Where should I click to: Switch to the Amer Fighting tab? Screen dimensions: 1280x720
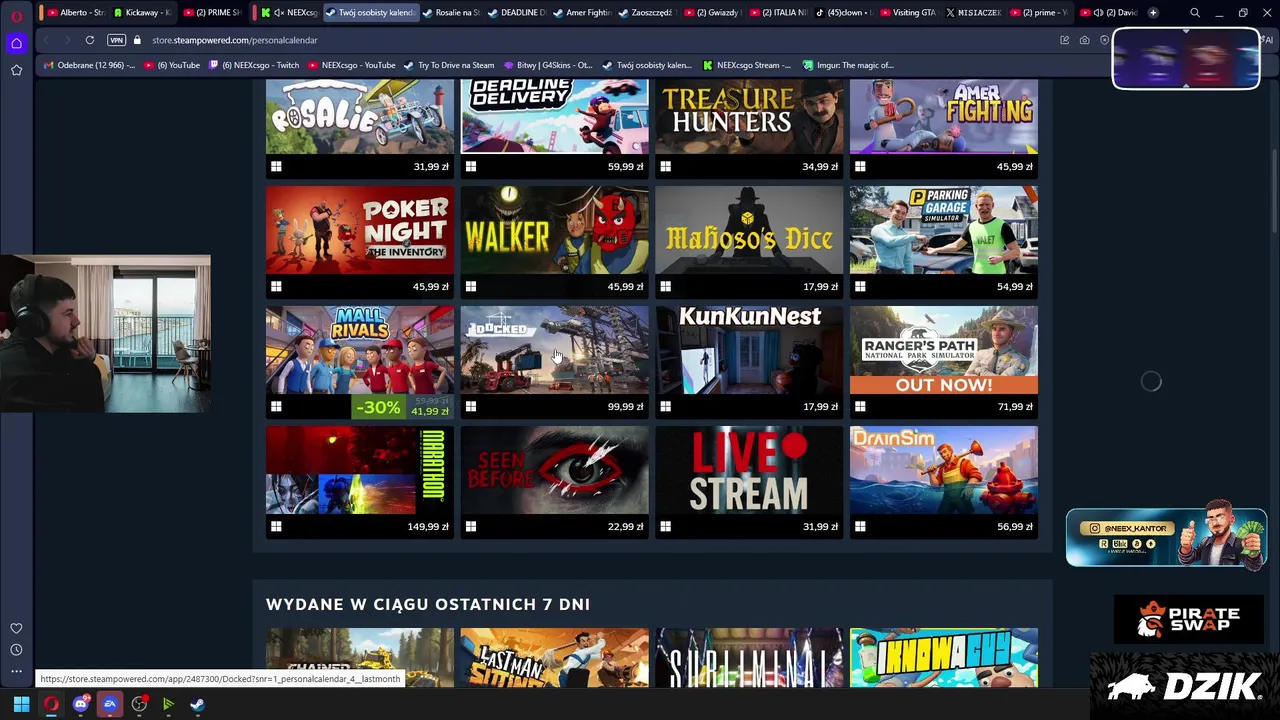point(581,13)
